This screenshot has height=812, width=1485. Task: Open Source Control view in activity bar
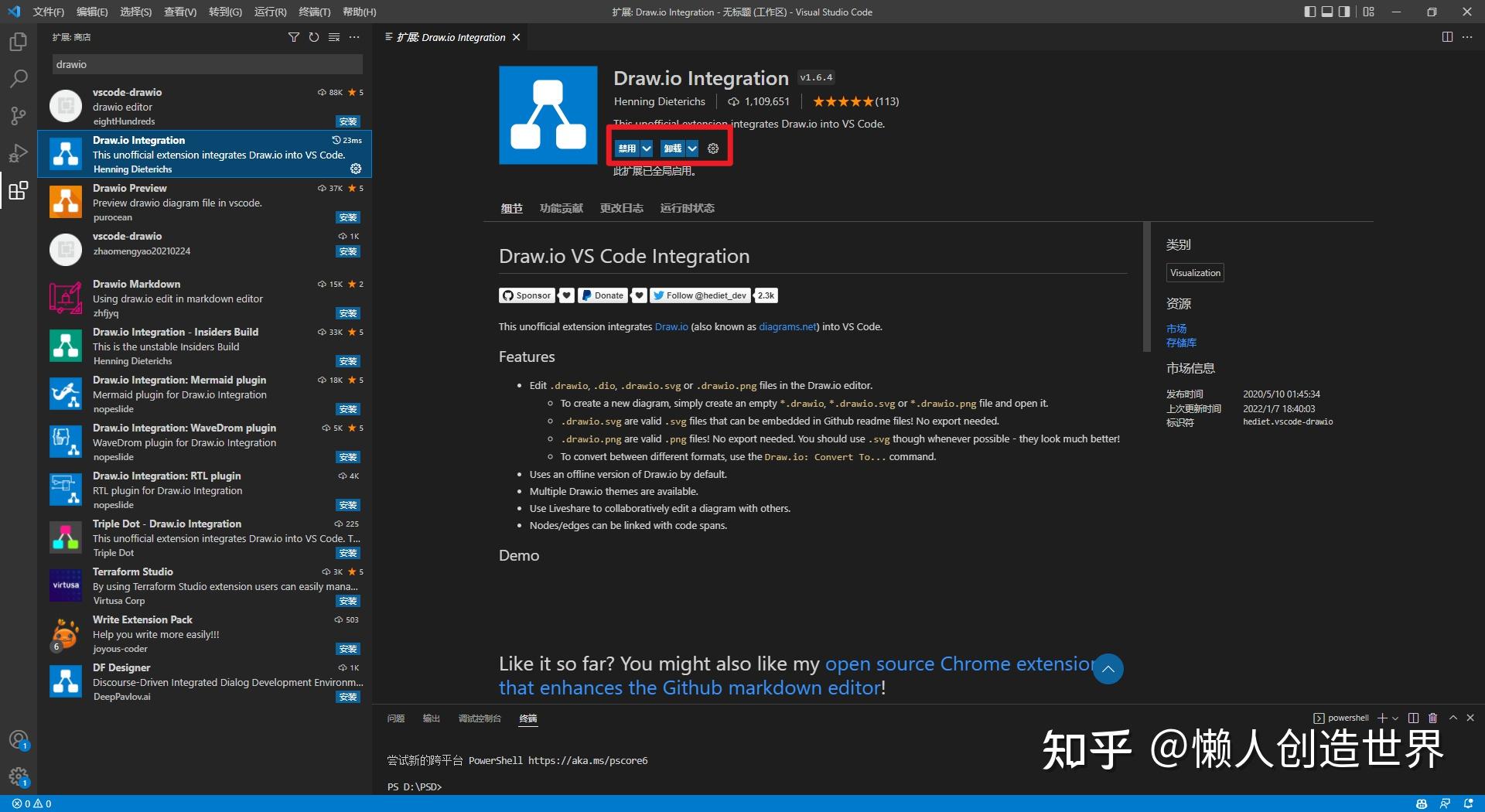click(18, 116)
